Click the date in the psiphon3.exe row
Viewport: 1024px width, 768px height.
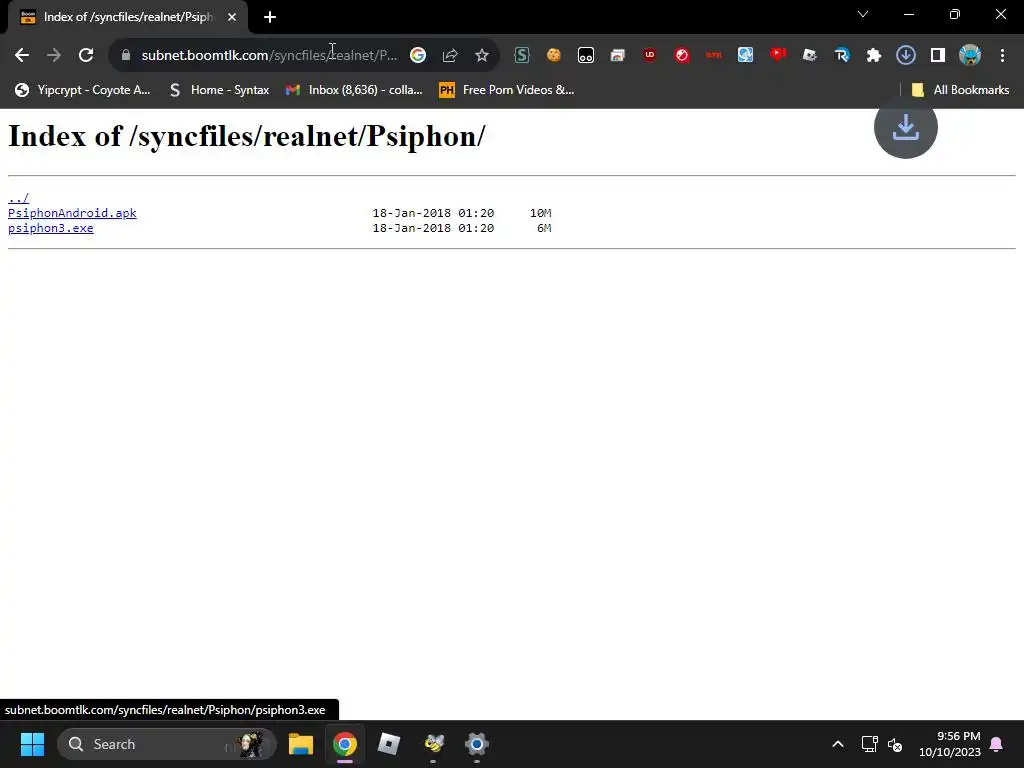(x=433, y=228)
